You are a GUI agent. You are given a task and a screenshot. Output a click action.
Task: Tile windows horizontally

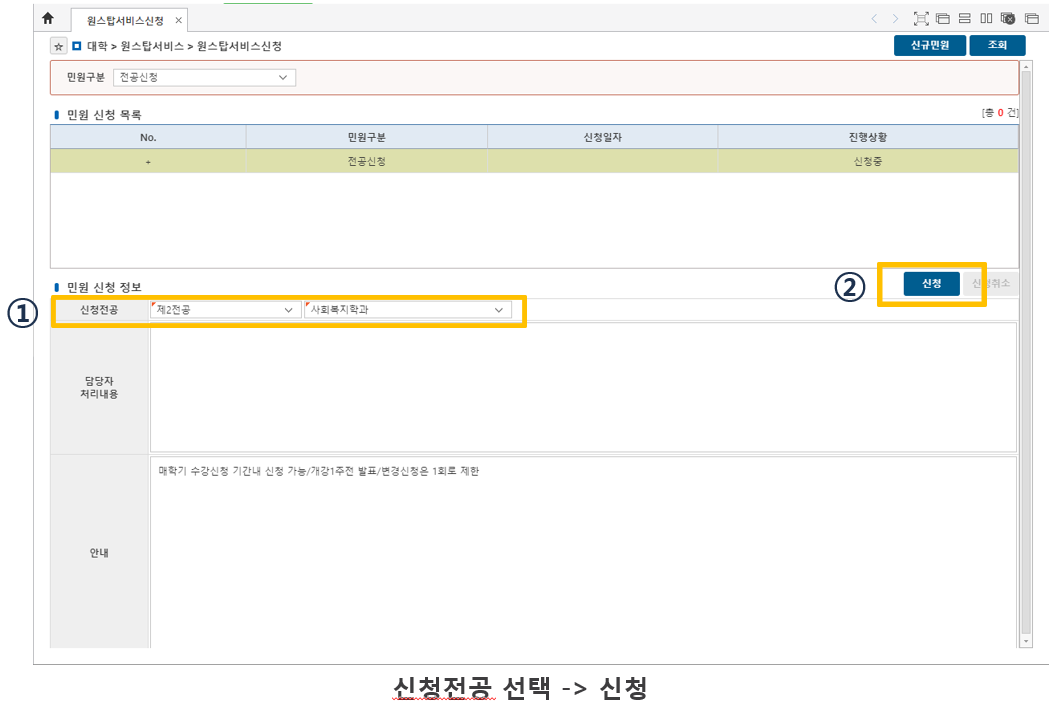click(x=965, y=19)
